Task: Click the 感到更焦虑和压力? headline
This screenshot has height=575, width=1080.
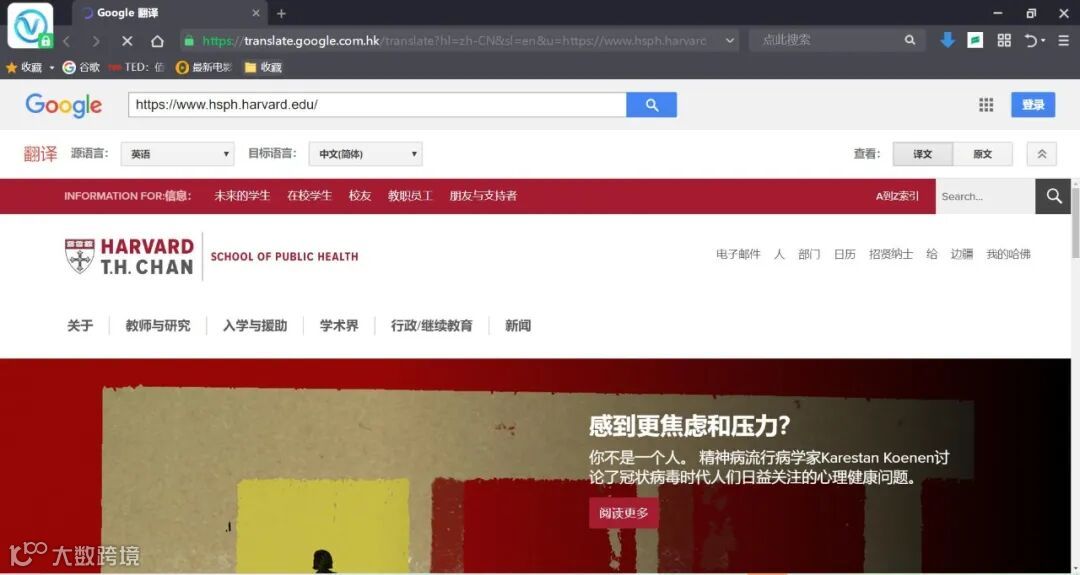Action: [689, 426]
